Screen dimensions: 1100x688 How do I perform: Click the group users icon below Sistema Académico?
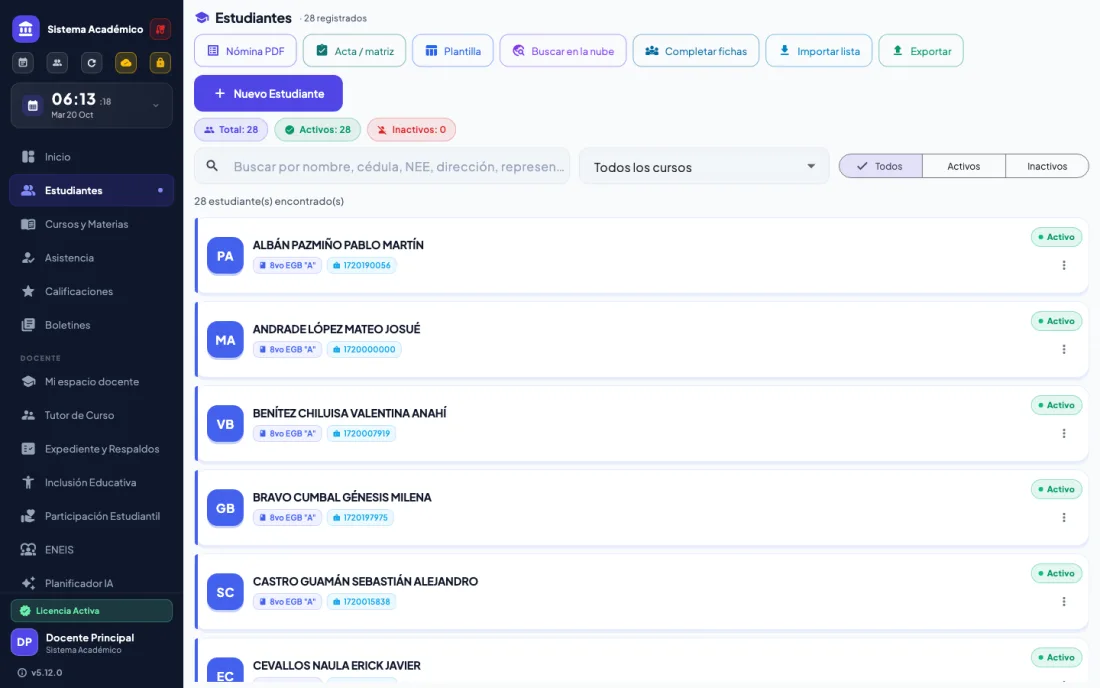pos(57,63)
